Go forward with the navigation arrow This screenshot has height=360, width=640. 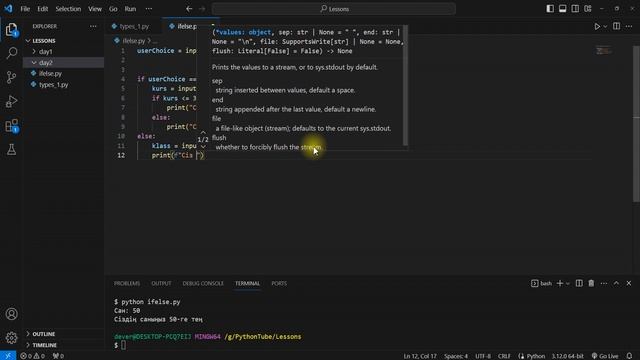pyautogui.click(x=202, y=9)
